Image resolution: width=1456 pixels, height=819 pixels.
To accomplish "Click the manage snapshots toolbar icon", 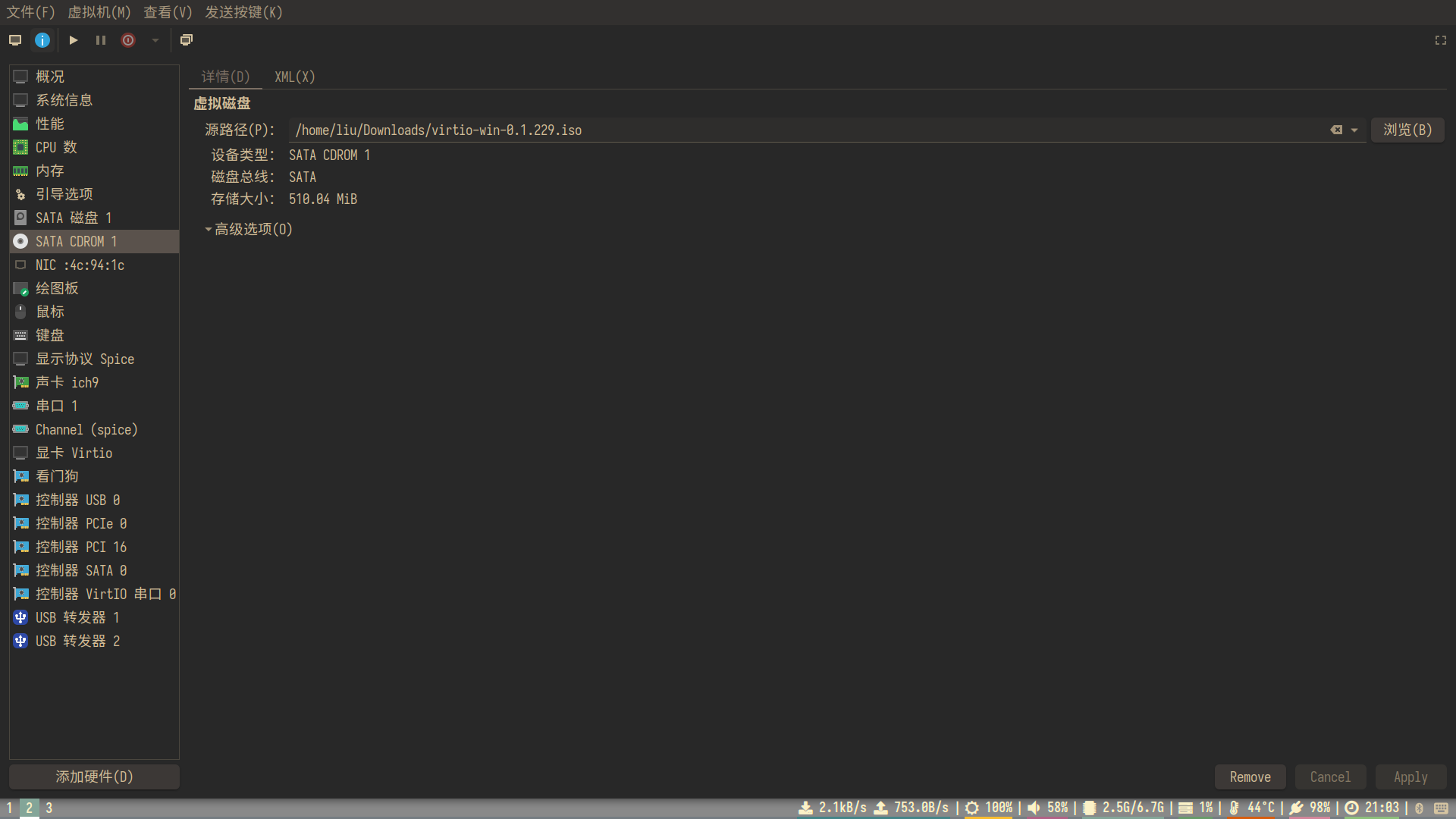I will [187, 40].
